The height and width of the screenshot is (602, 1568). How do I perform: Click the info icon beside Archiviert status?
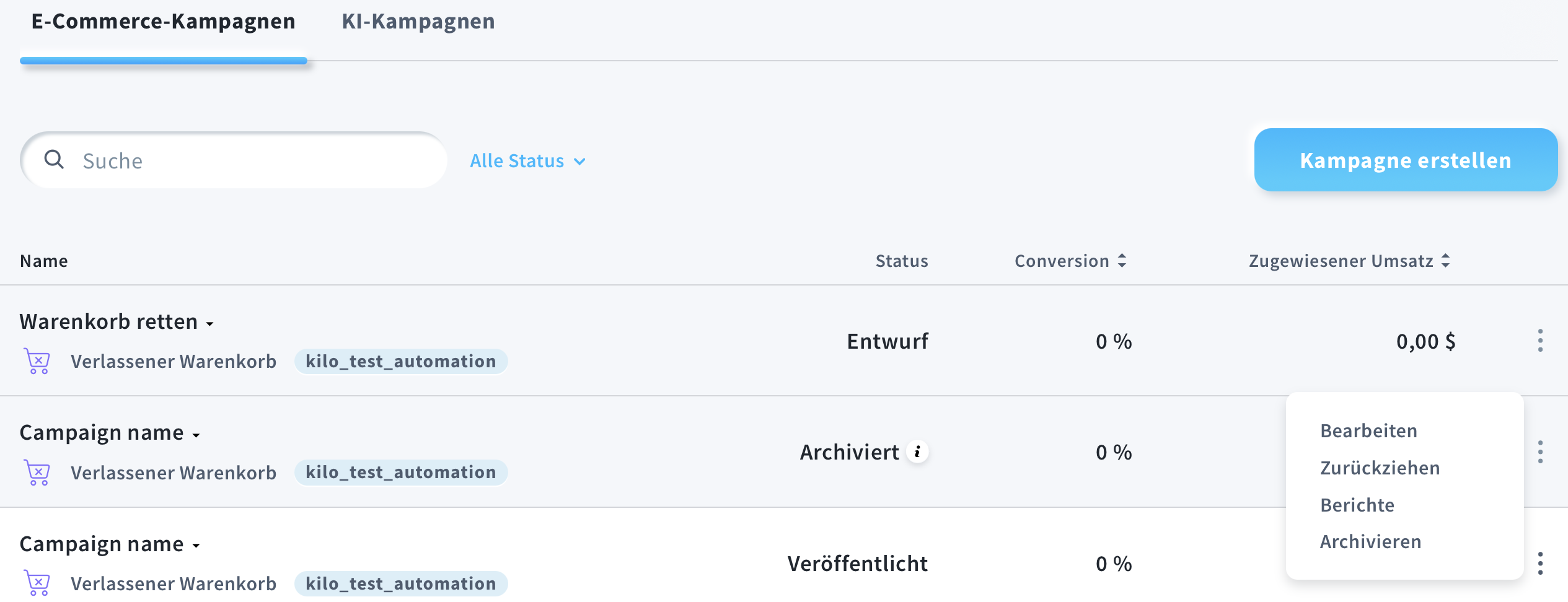click(917, 451)
